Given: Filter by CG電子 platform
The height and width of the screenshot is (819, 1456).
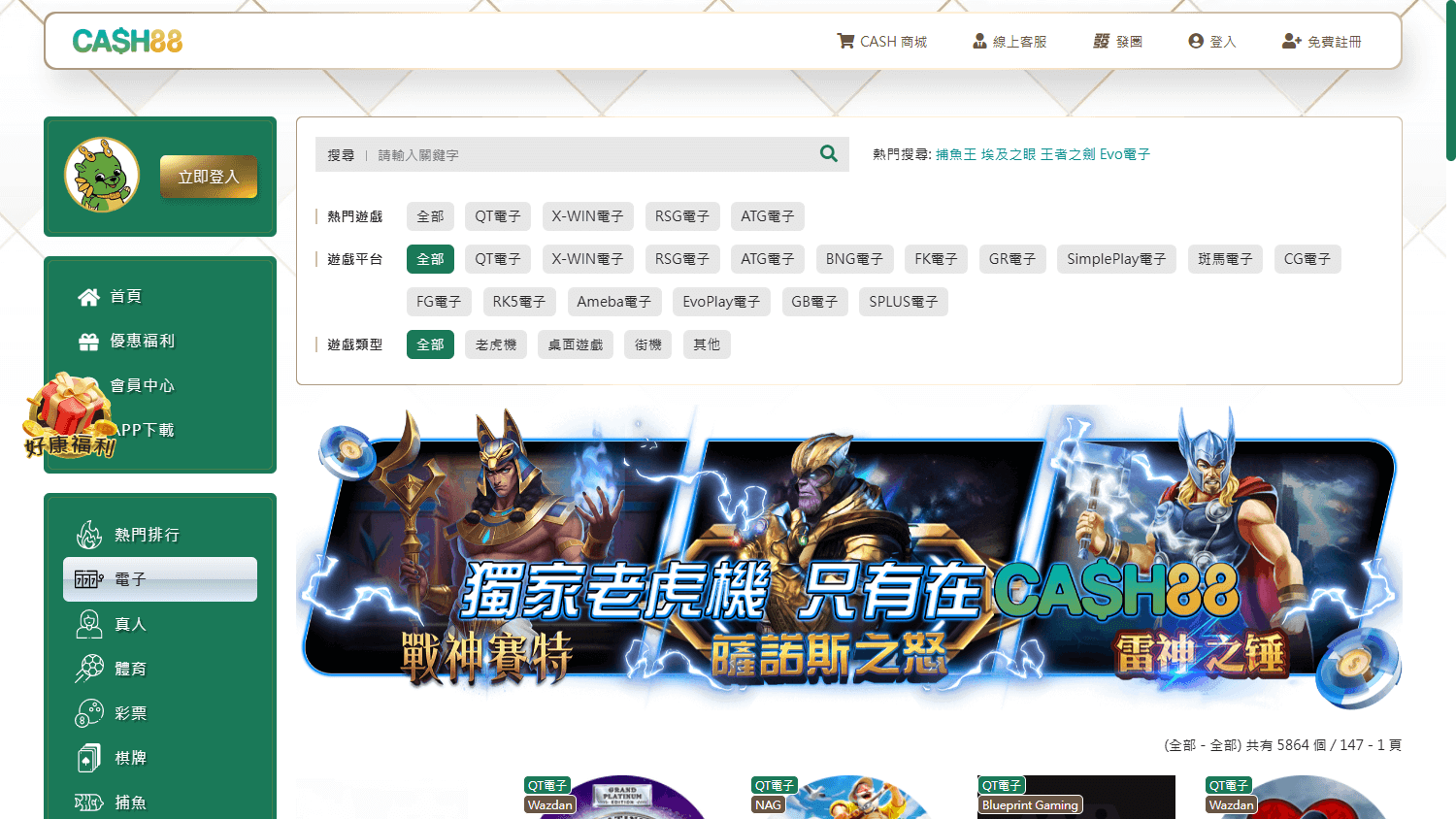Looking at the screenshot, I should pyautogui.click(x=1307, y=259).
